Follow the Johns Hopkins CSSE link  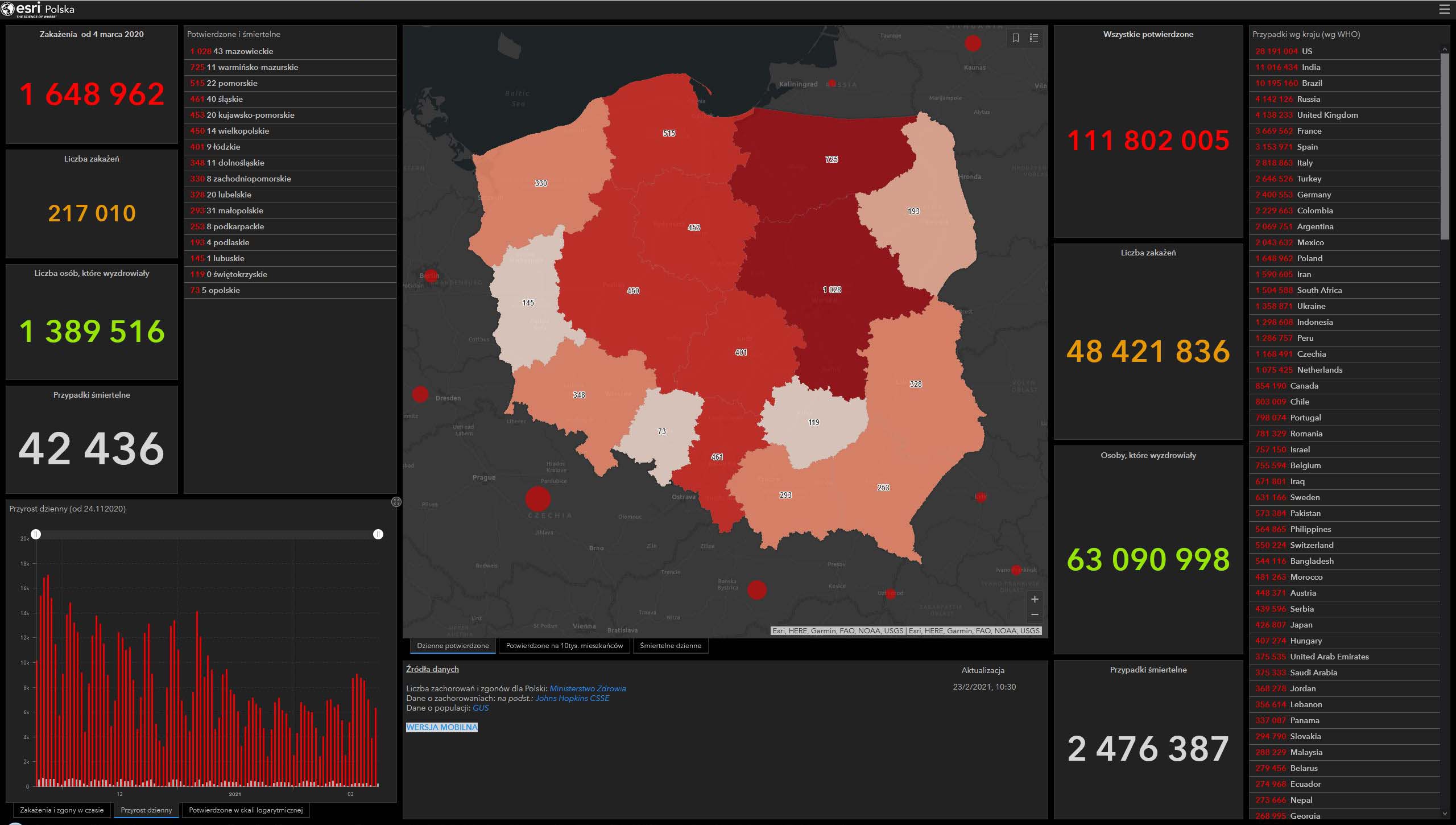pyautogui.click(x=572, y=698)
